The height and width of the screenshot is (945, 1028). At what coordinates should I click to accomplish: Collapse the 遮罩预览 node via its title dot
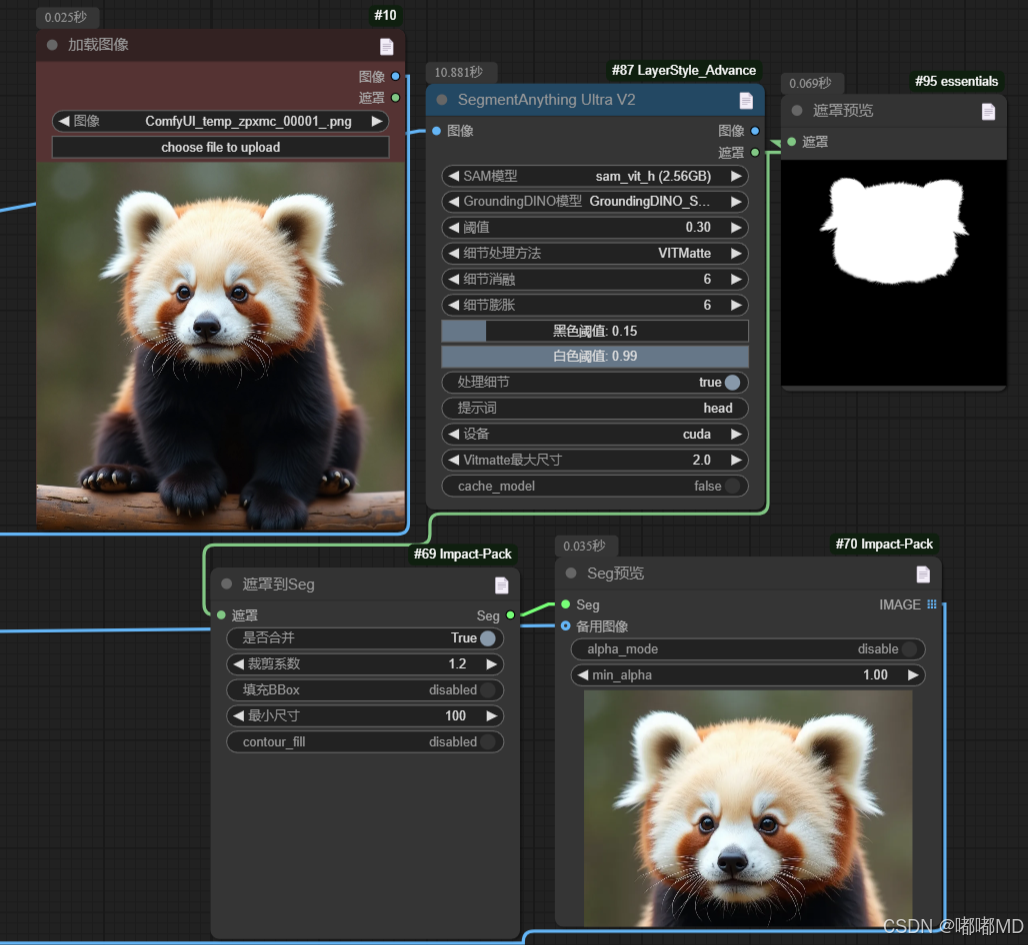[797, 111]
